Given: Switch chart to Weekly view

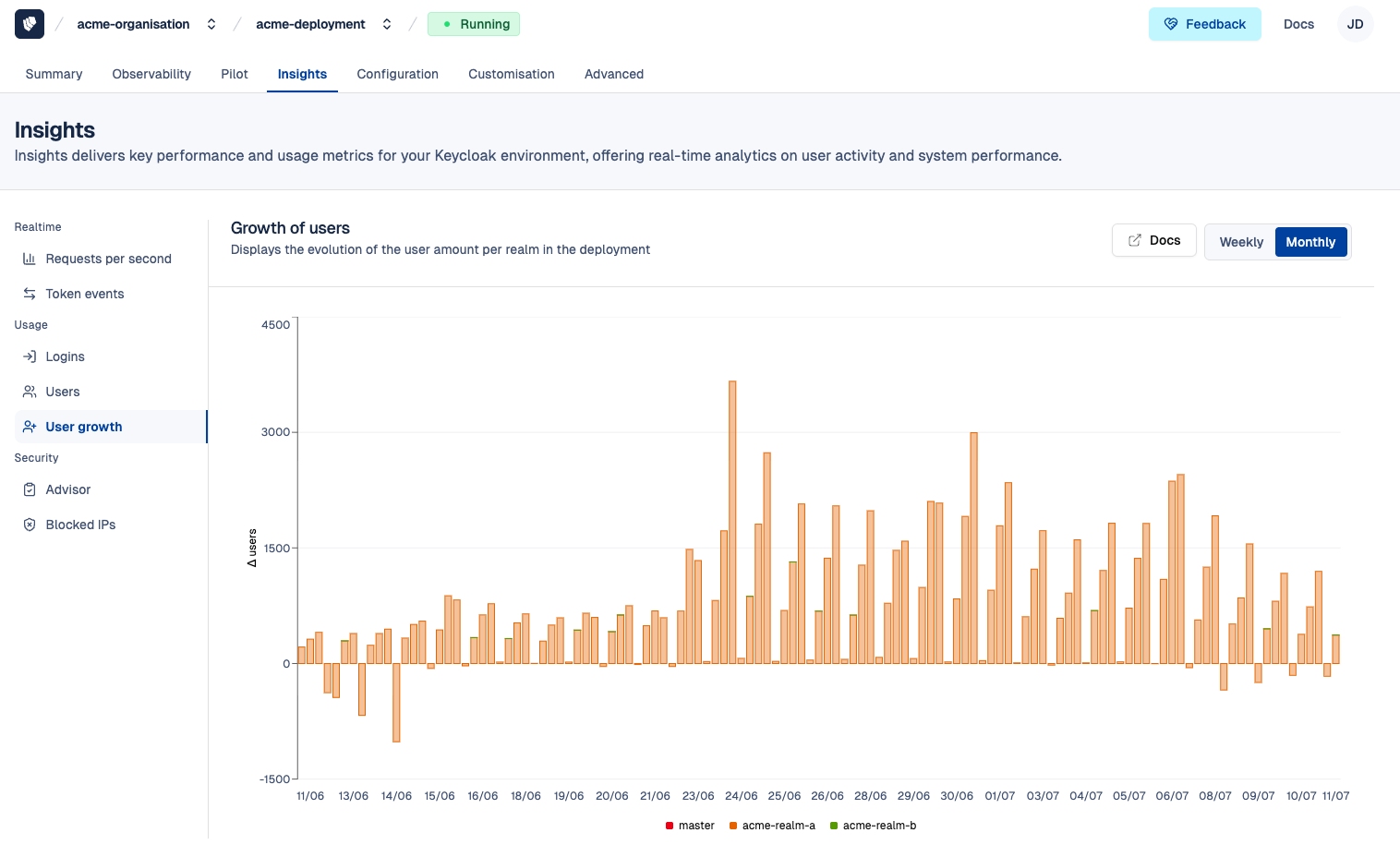Looking at the screenshot, I should pyautogui.click(x=1240, y=243).
